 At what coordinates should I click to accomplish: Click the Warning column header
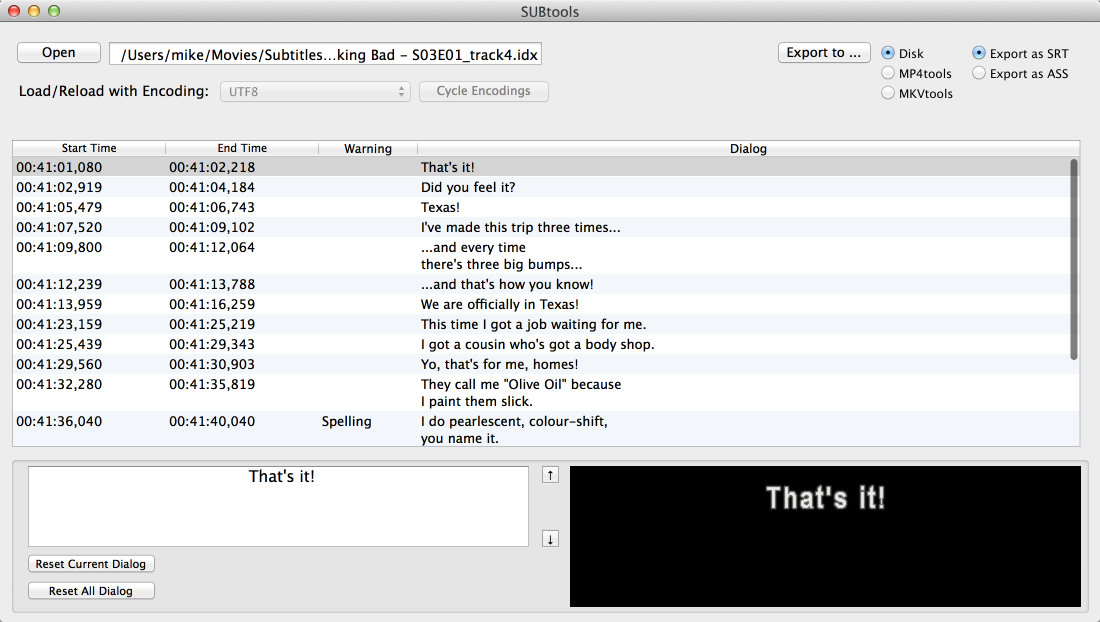367,148
